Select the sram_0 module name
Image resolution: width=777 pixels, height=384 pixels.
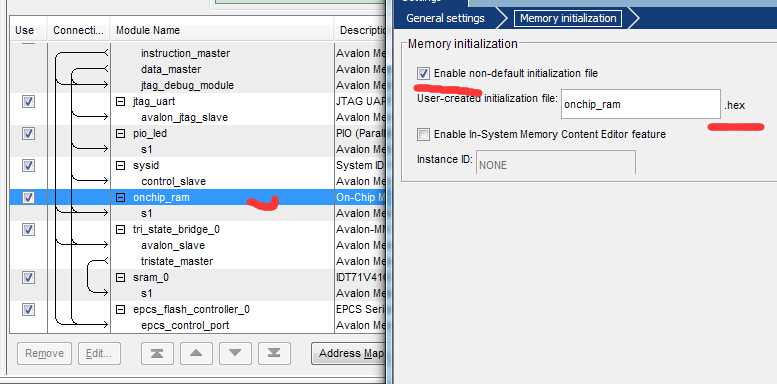pyautogui.click(x=151, y=277)
